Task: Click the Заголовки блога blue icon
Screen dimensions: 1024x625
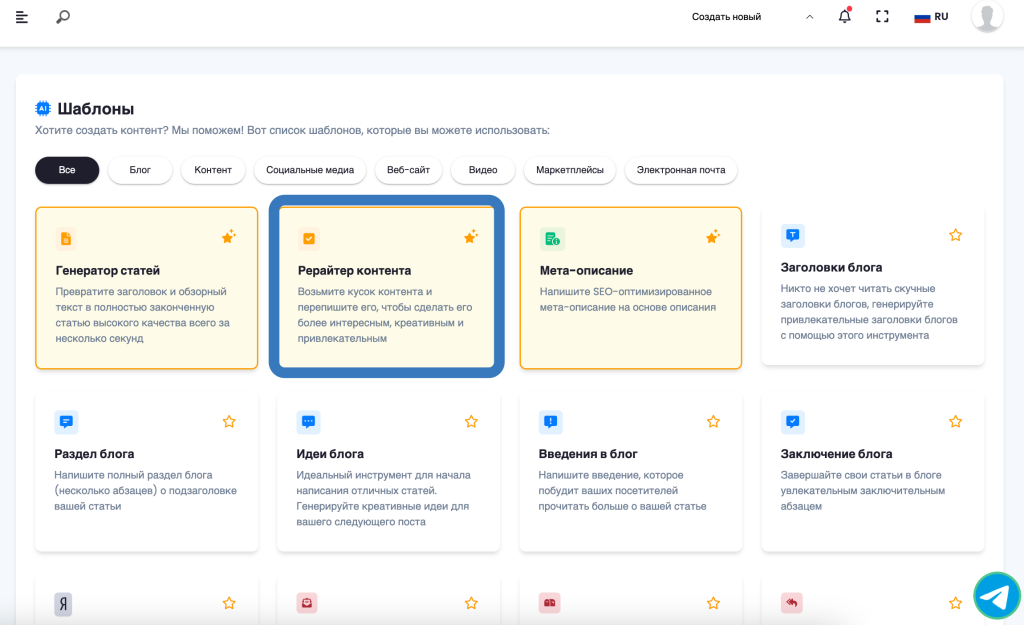Action: (793, 235)
